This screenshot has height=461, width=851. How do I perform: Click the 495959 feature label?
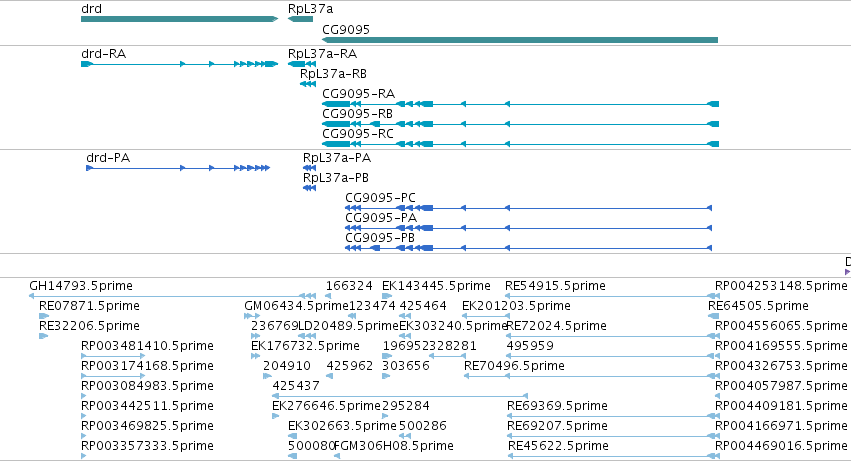pyautogui.click(x=530, y=346)
